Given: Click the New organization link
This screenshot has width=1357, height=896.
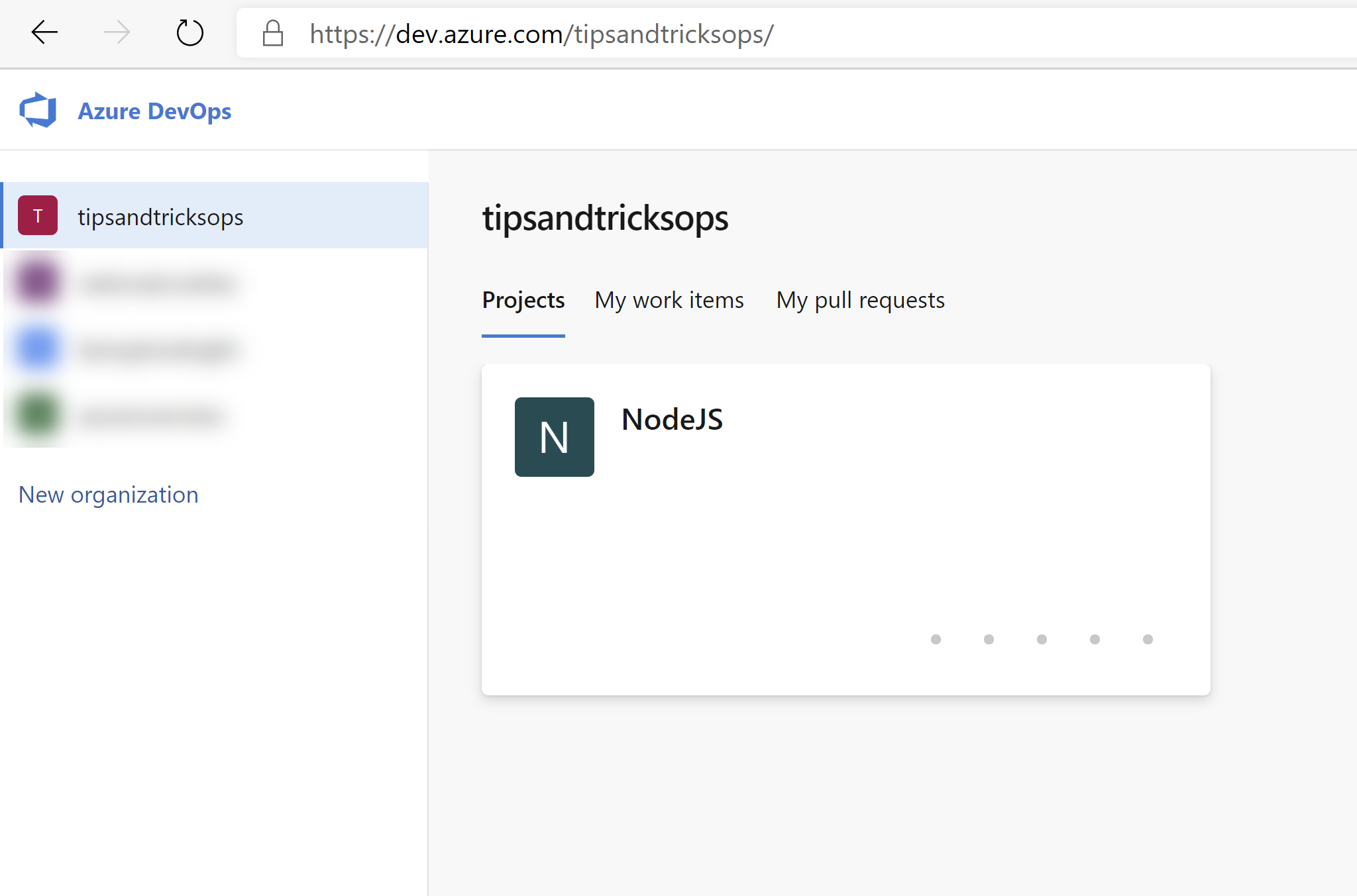Looking at the screenshot, I should pos(108,495).
